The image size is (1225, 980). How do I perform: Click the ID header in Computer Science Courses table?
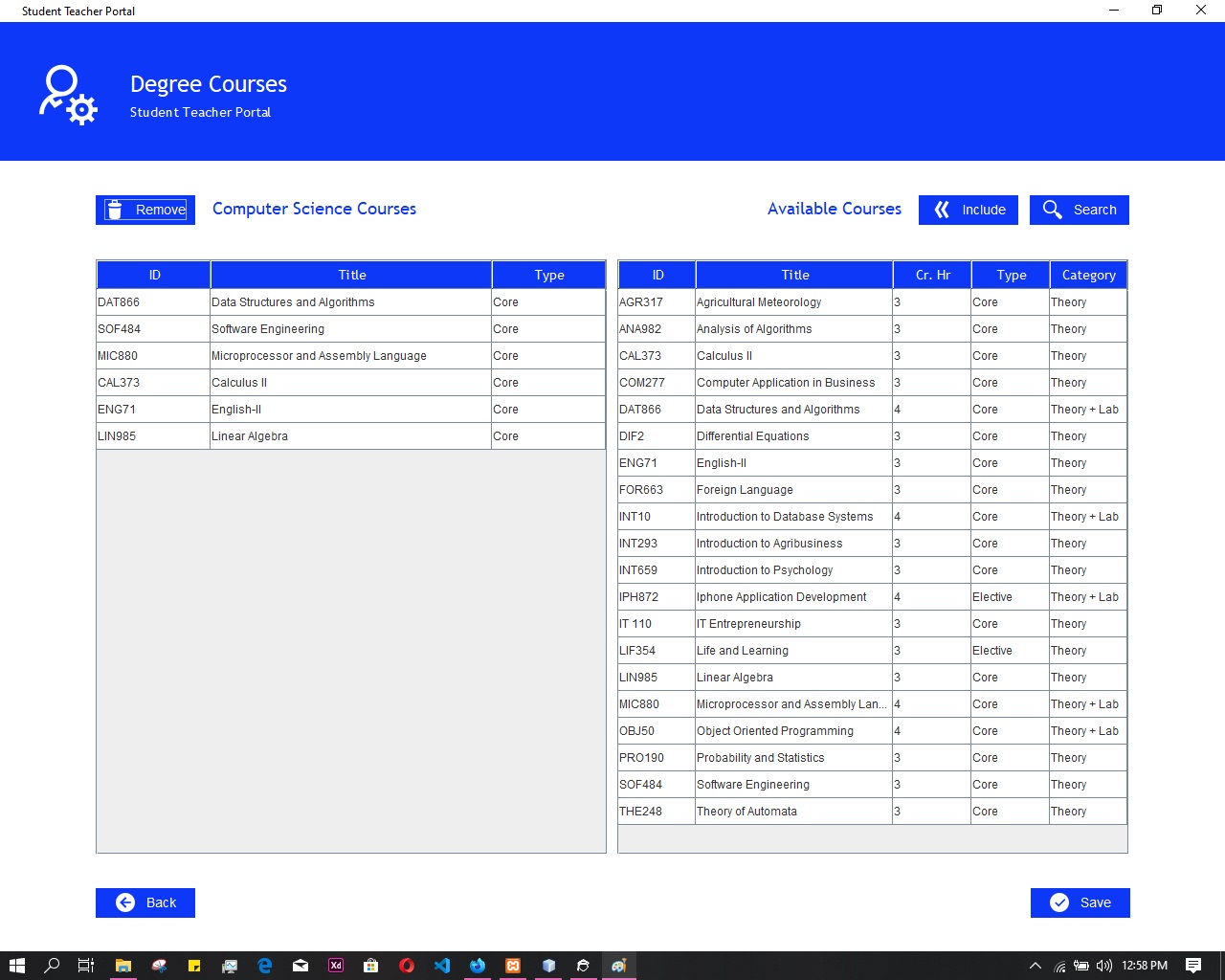click(x=154, y=275)
